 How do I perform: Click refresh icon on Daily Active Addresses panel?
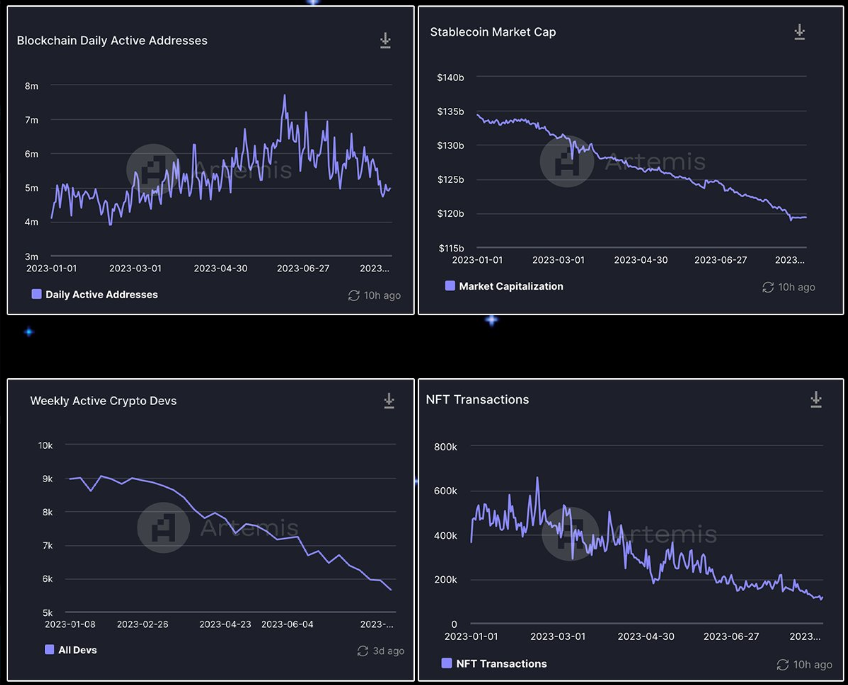[354, 295]
